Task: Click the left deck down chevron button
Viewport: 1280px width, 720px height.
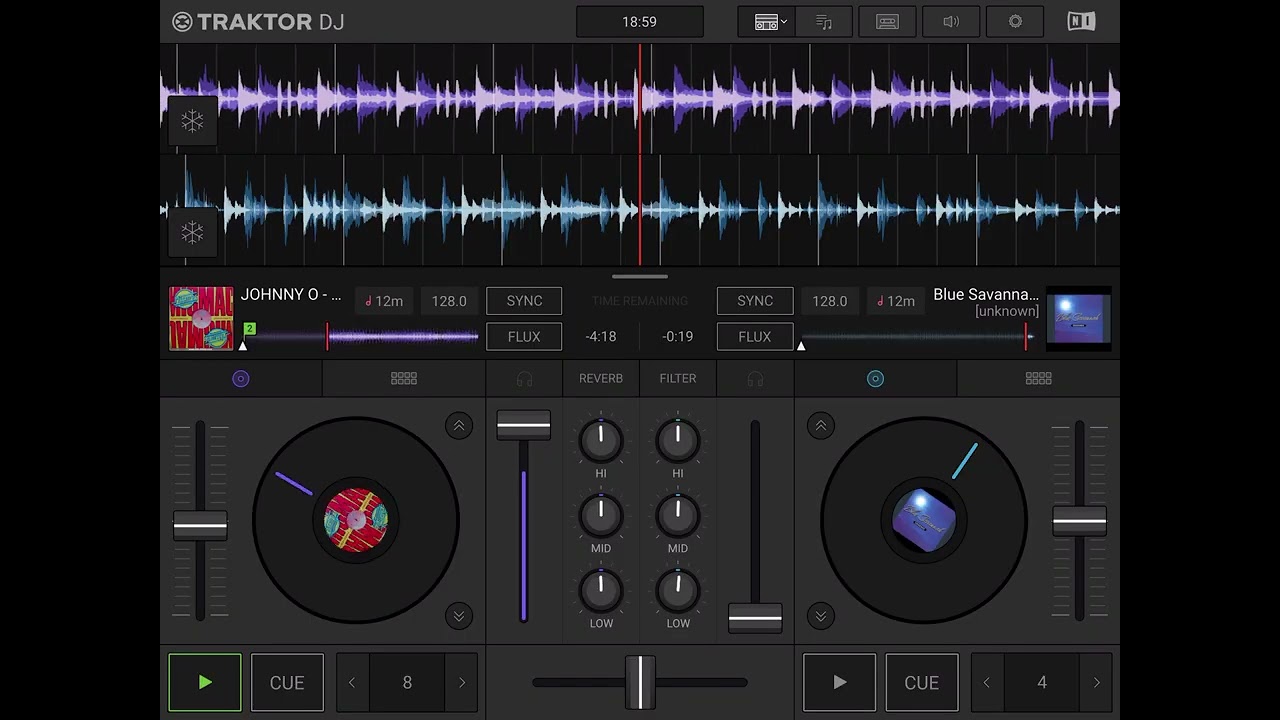Action: [459, 616]
